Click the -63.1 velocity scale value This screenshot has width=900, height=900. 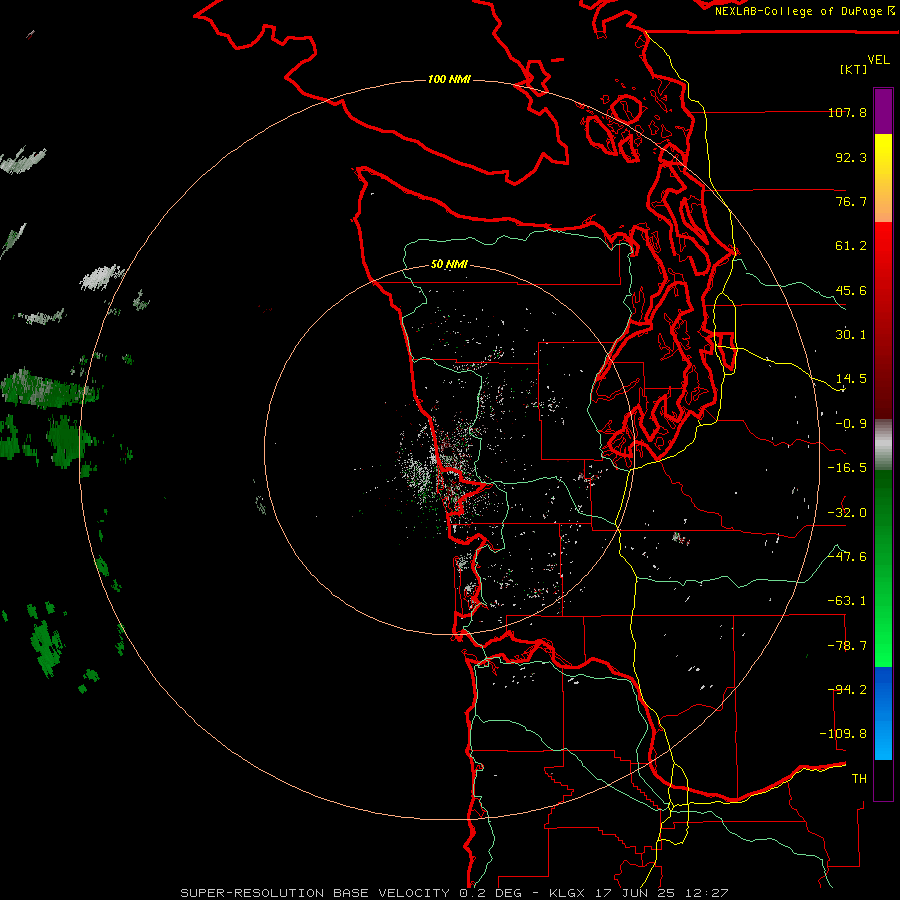[x=847, y=601]
